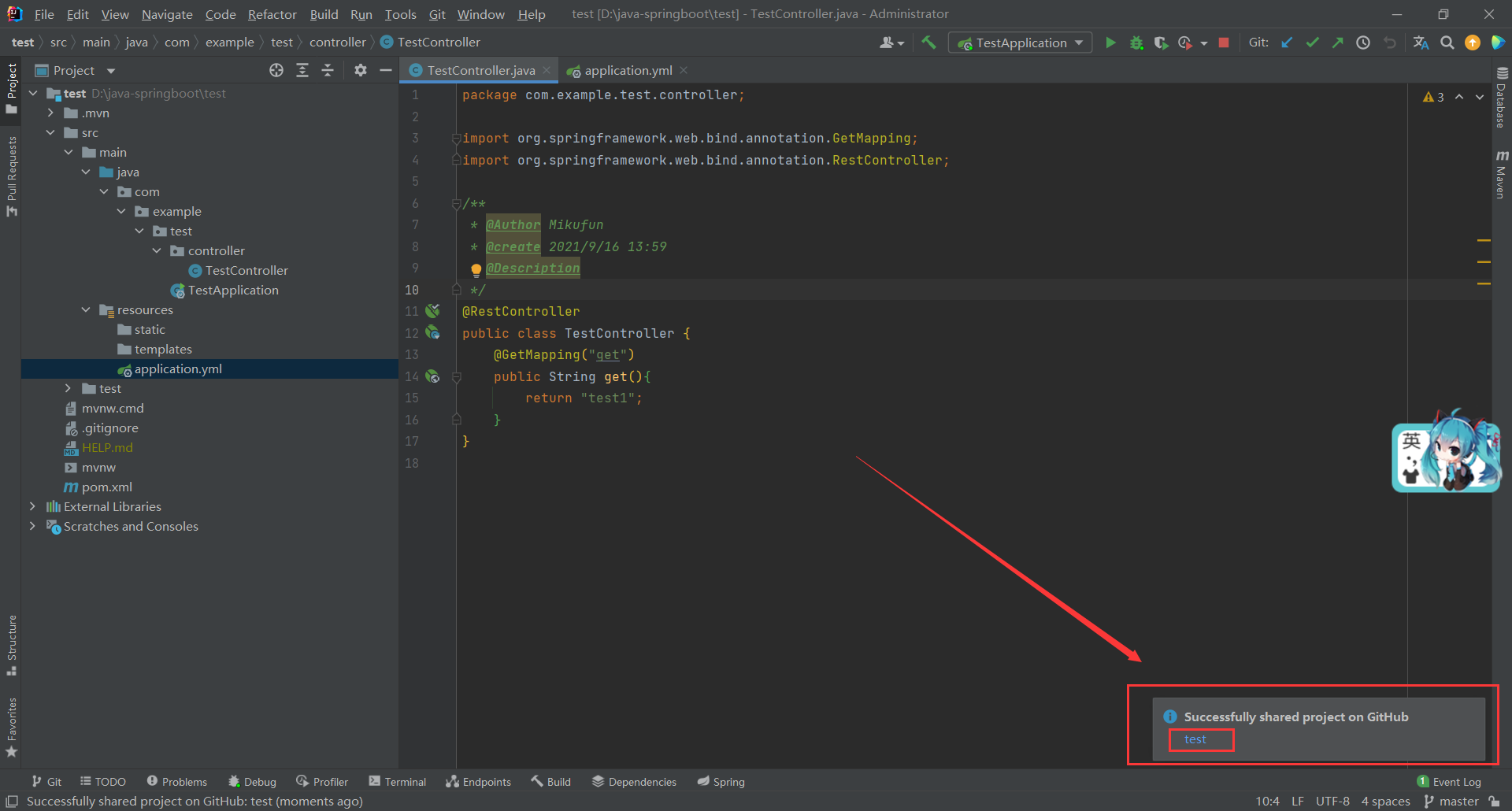Image resolution: width=1512 pixels, height=811 pixels.
Task: Commit changes with the green checkmark
Action: (1312, 43)
